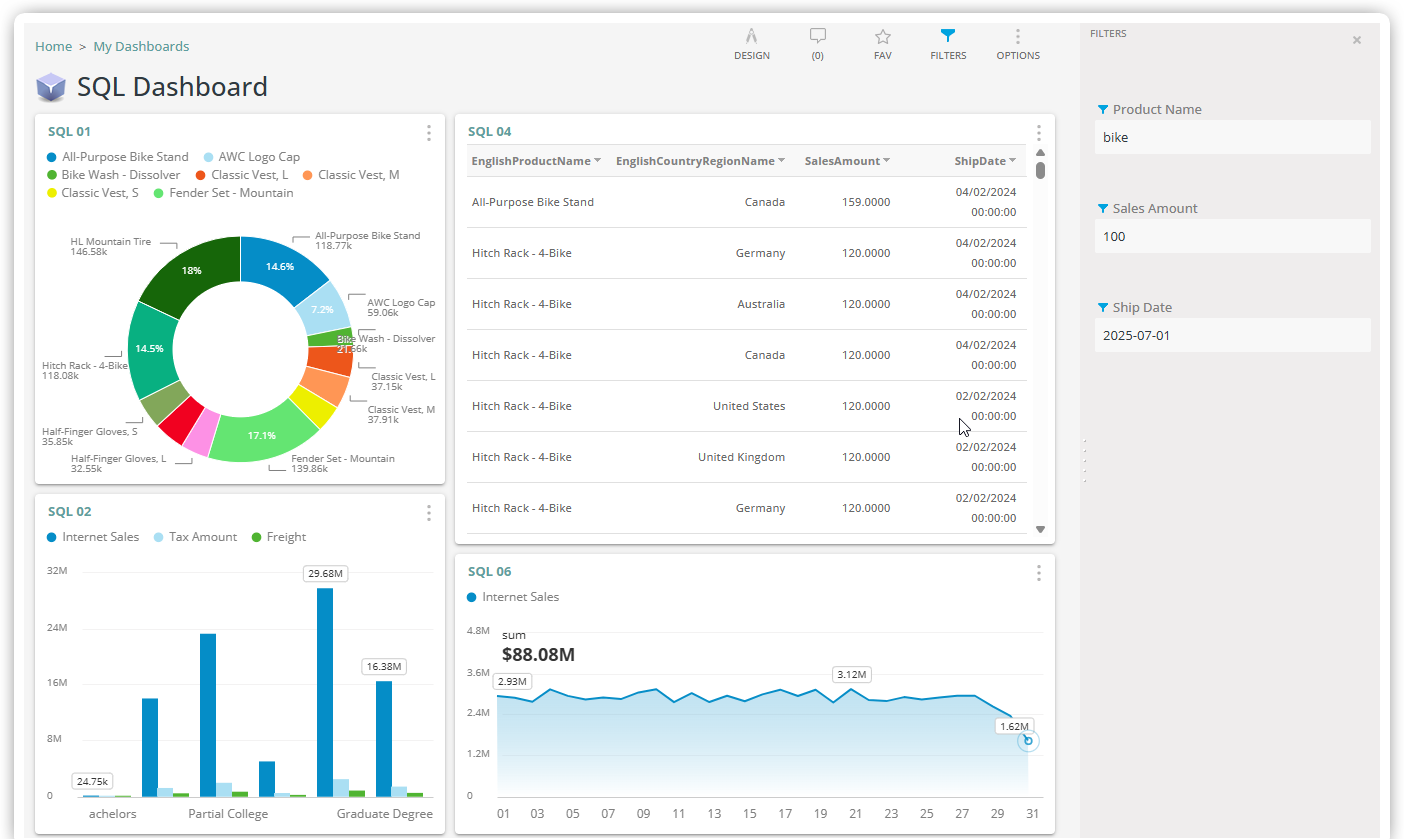The width and height of the screenshot is (1404, 839).
Task: Toggle the Tax Amount series in SQL 02 legend
Action: [x=195, y=537]
